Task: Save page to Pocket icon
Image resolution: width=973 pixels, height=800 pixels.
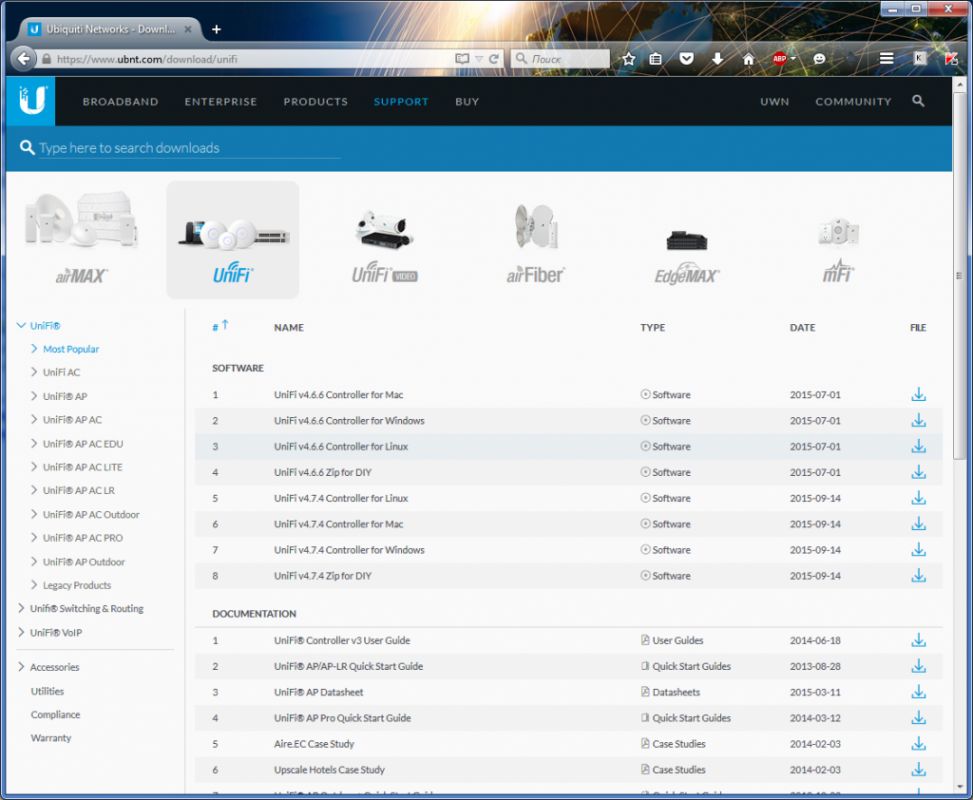Action: pyautogui.click(x=686, y=59)
